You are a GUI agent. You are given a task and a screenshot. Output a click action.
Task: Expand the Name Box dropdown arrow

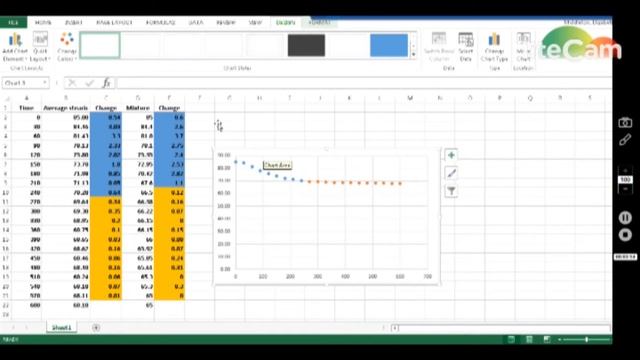pyautogui.click(x=44, y=83)
